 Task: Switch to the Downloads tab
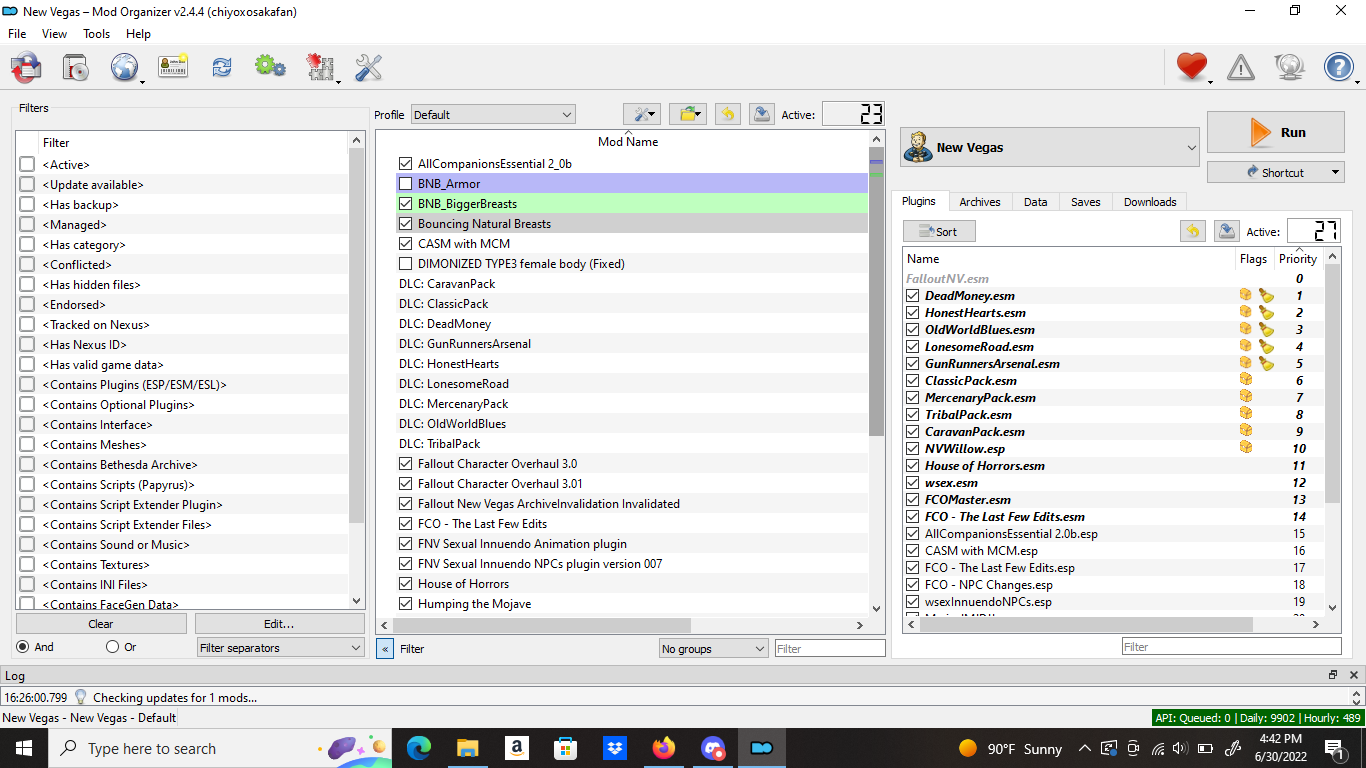(x=1150, y=202)
